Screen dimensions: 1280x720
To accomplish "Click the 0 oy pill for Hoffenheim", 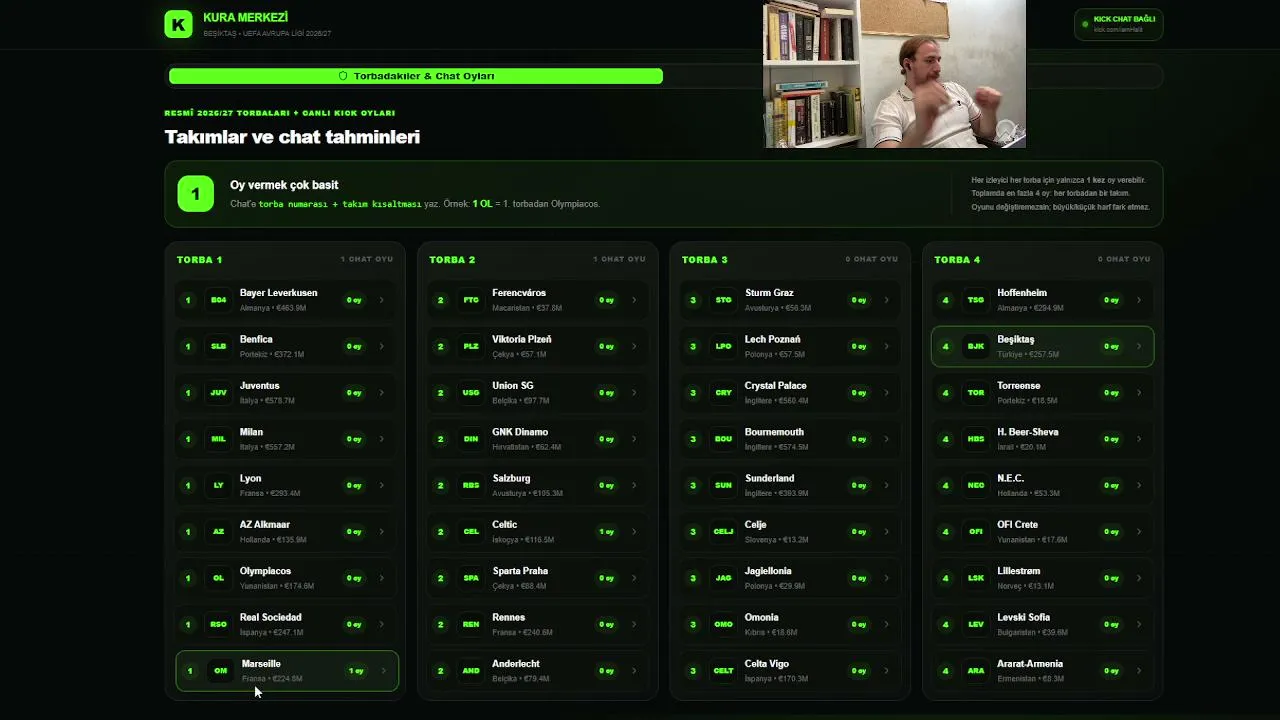I will pos(1111,300).
